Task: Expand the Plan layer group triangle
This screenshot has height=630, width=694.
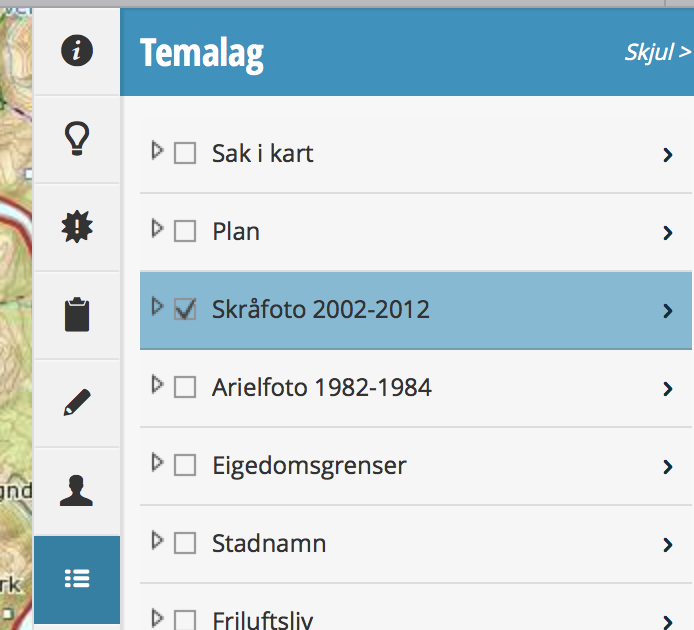Action: (x=156, y=229)
